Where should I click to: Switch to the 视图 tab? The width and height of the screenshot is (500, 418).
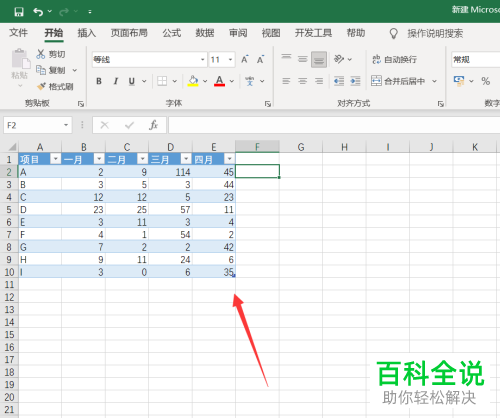271,33
